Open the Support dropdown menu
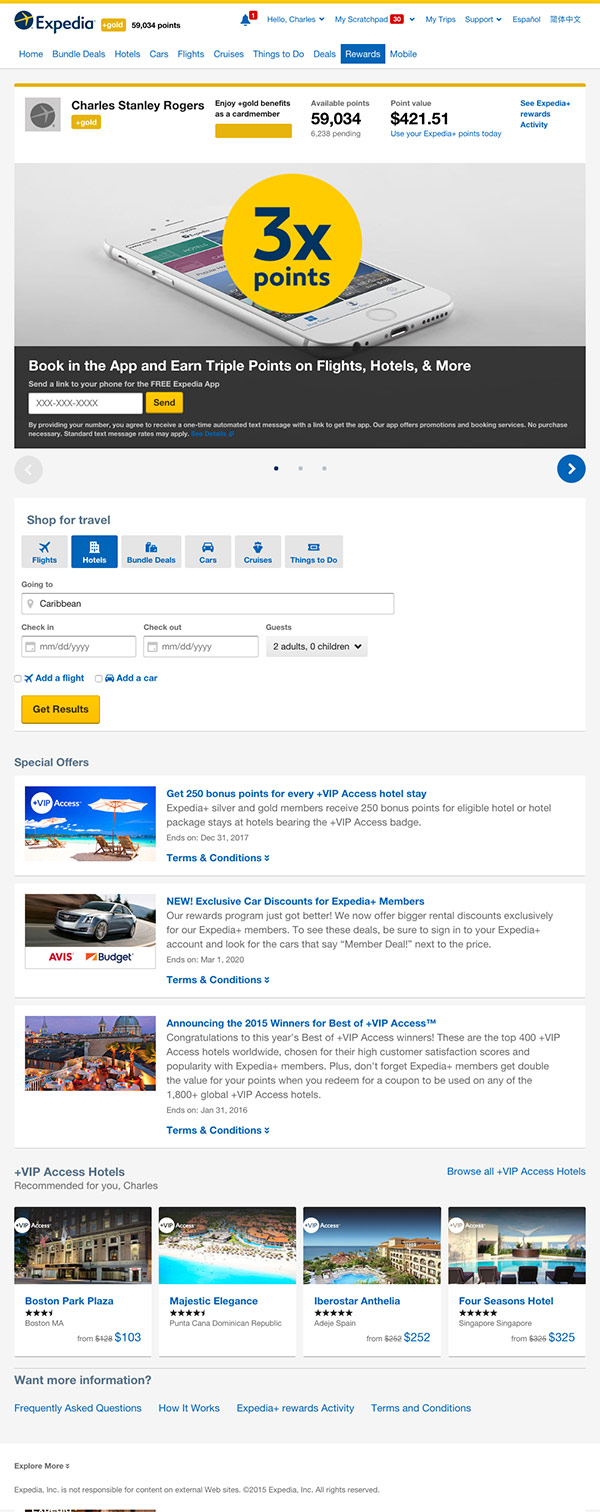Viewport: 600px width, 1512px height. (x=483, y=19)
